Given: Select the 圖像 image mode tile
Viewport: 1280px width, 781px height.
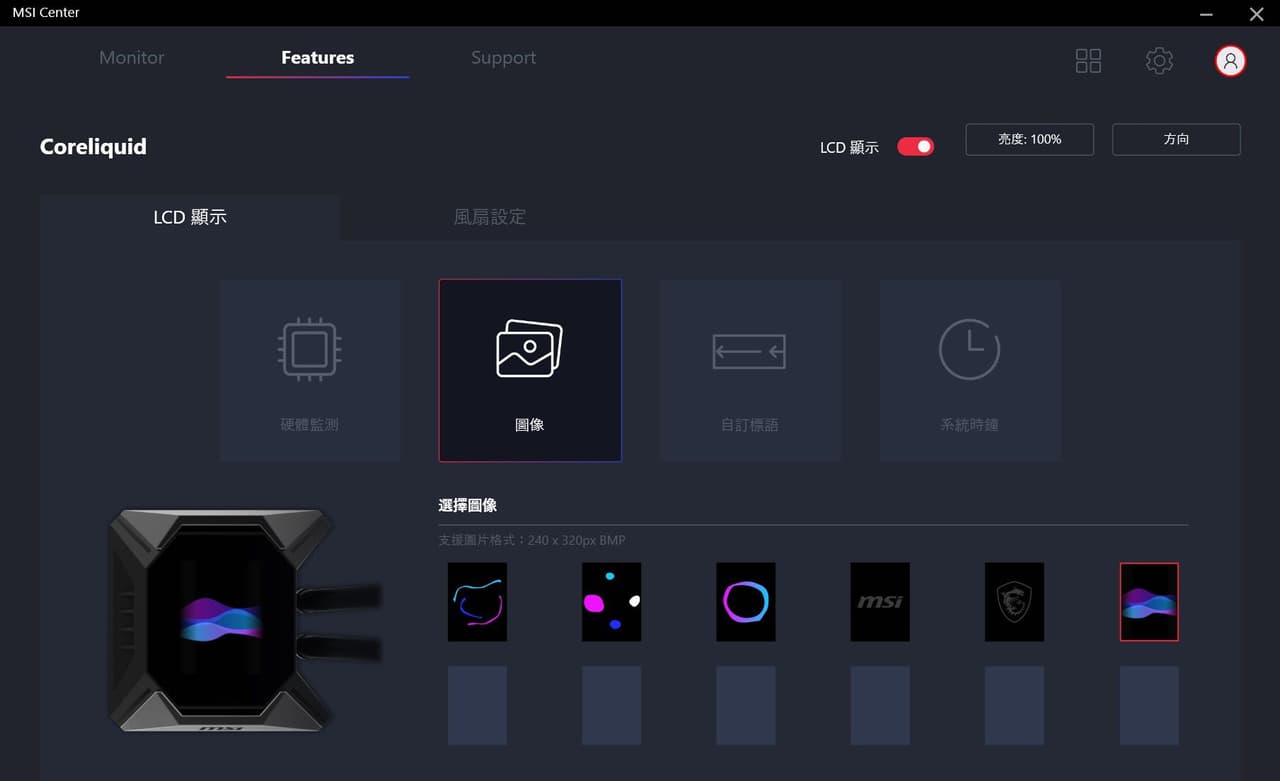Looking at the screenshot, I should 530,370.
